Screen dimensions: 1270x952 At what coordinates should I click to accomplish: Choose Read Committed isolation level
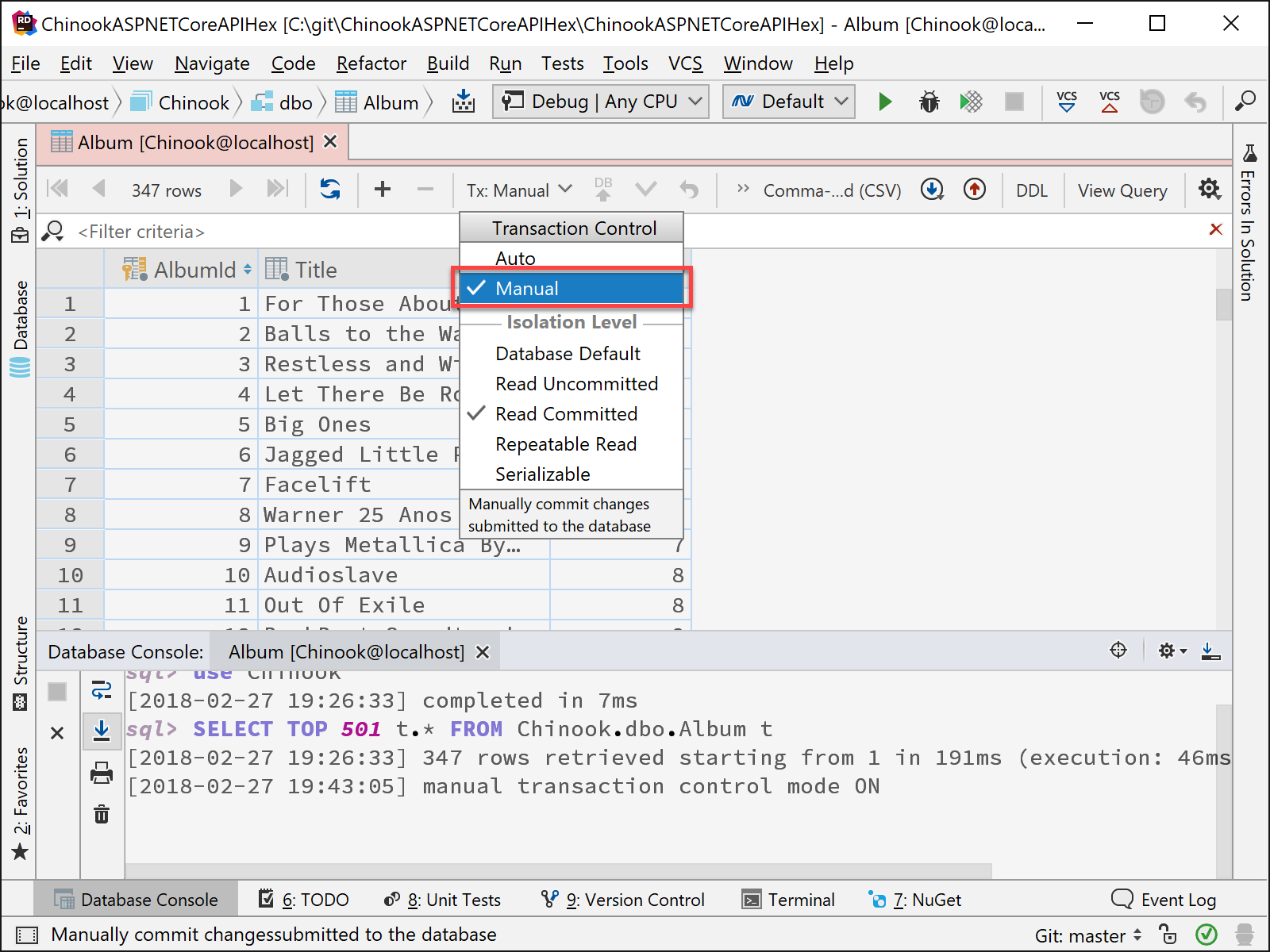[571, 414]
